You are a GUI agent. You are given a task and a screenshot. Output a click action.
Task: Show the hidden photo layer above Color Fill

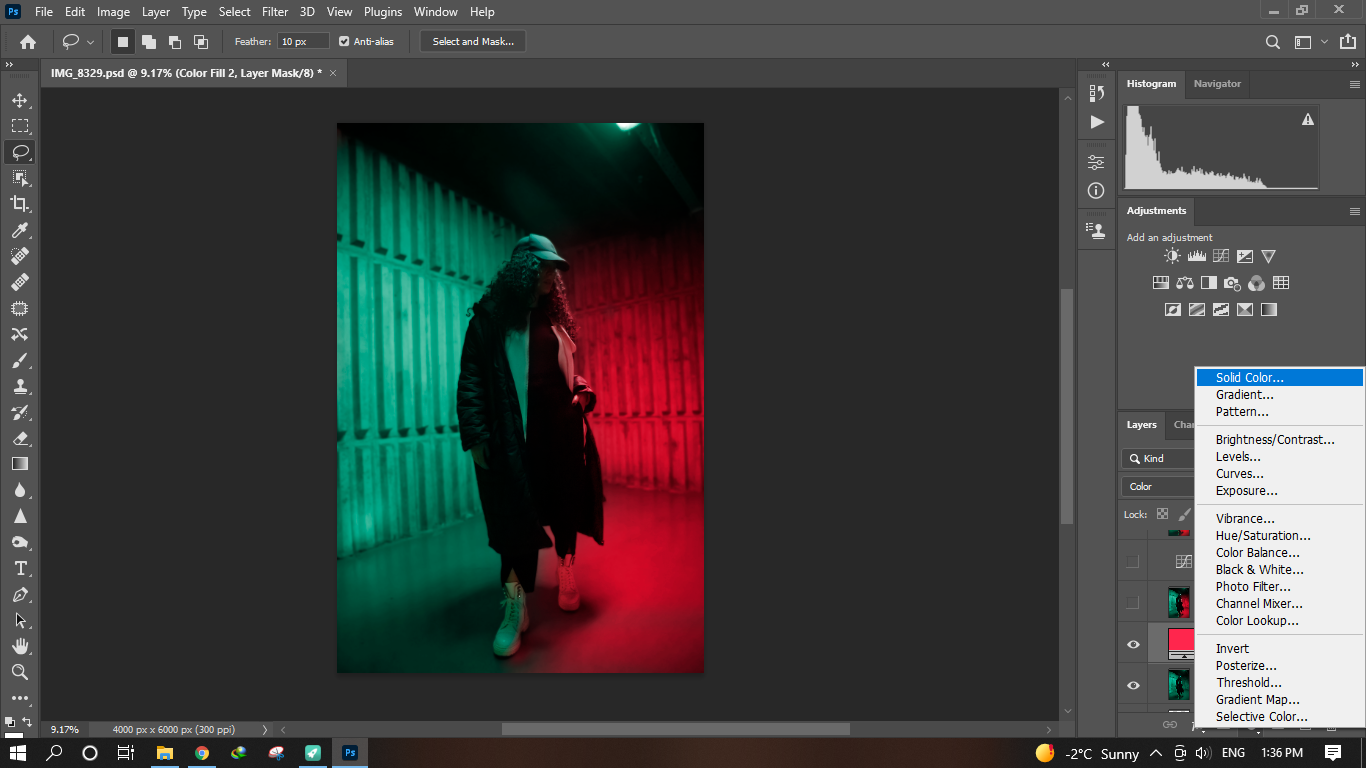pos(1133,602)
